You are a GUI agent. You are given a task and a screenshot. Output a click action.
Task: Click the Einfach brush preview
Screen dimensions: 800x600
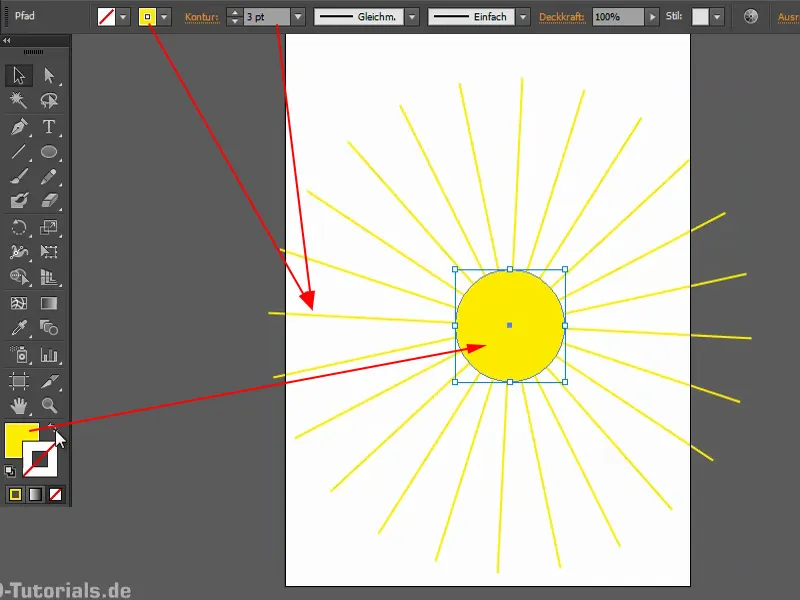click(472, 17)
